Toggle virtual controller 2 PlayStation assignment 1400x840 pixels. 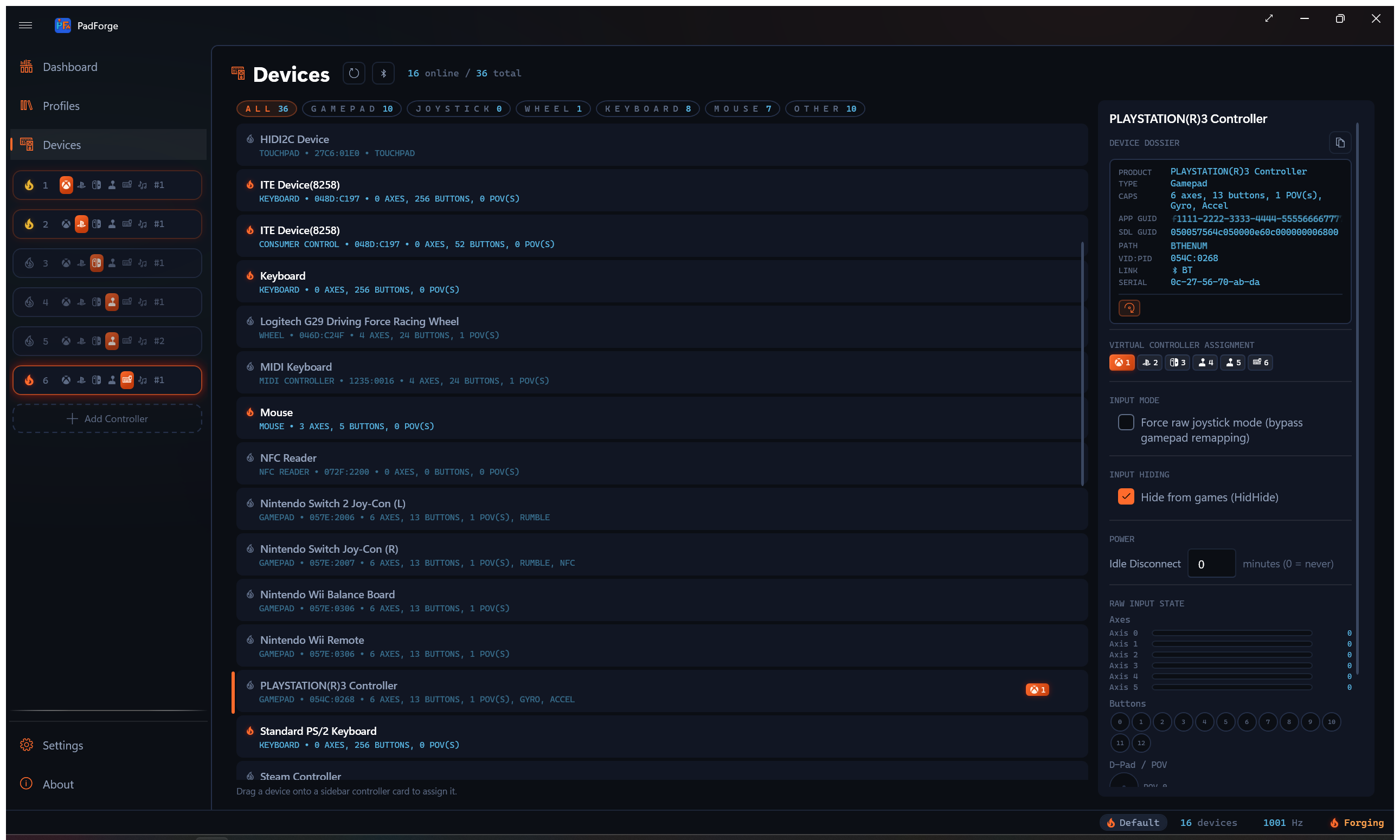tap(1149, 362)
